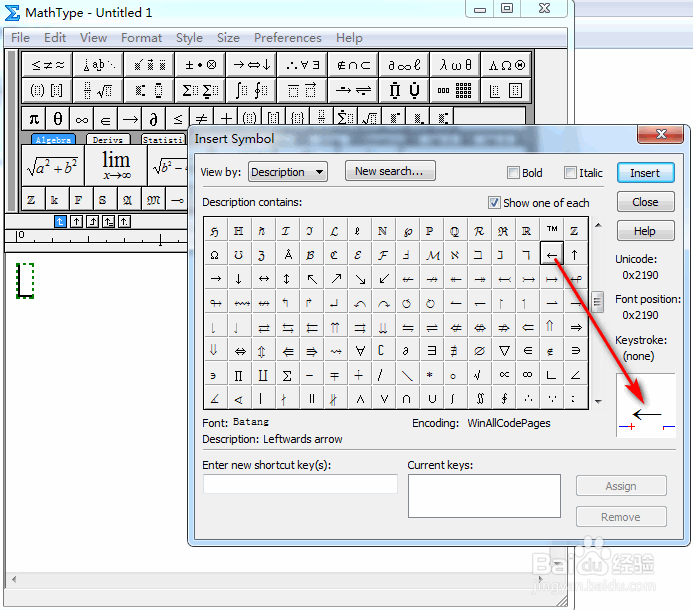
Task: Select the infinity ∞ symbol in the grid
Action: click(527, 375)
